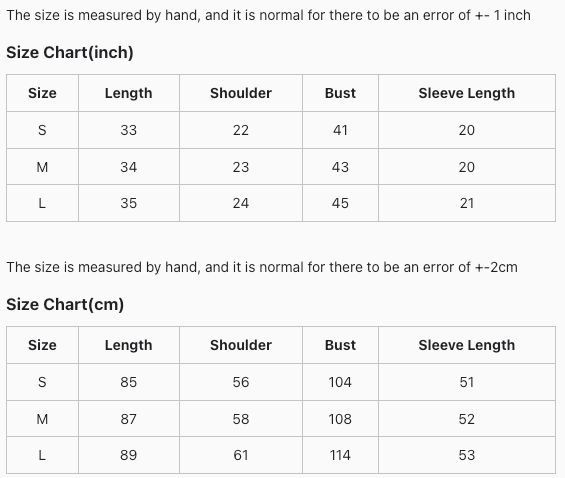The height and width of the screenshot is (478, 565).
Task: Click Sleeve Length header in cm chart
Action: click(x=467, y=345)
